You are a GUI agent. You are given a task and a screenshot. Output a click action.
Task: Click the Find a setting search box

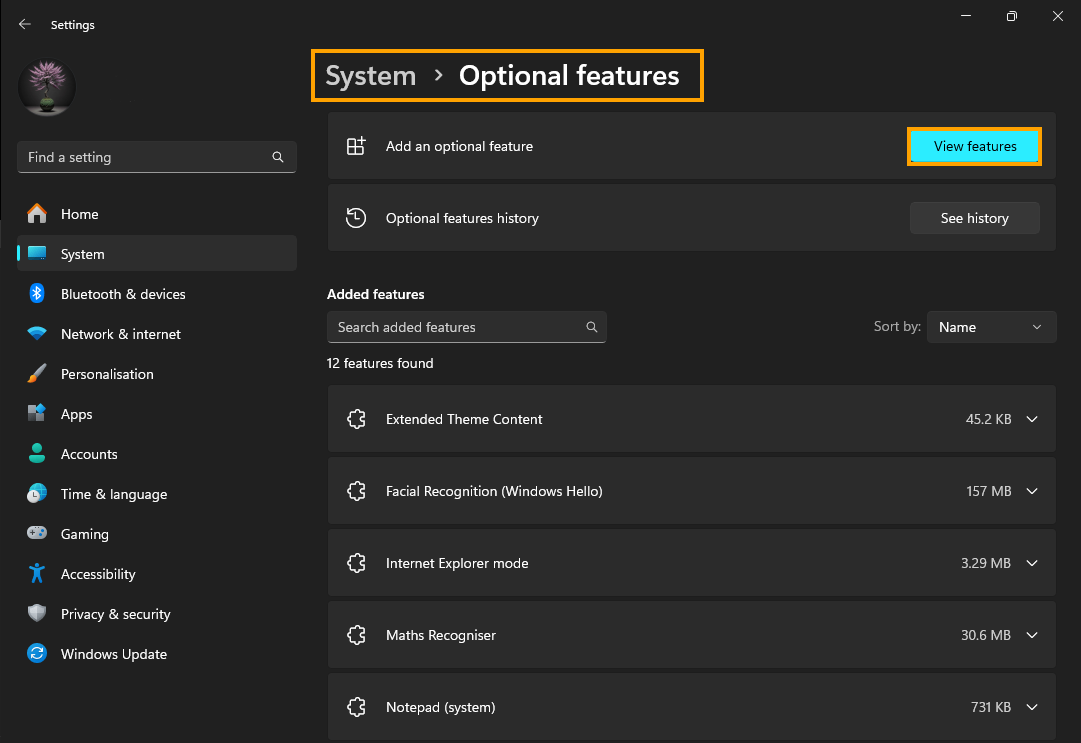156,157
